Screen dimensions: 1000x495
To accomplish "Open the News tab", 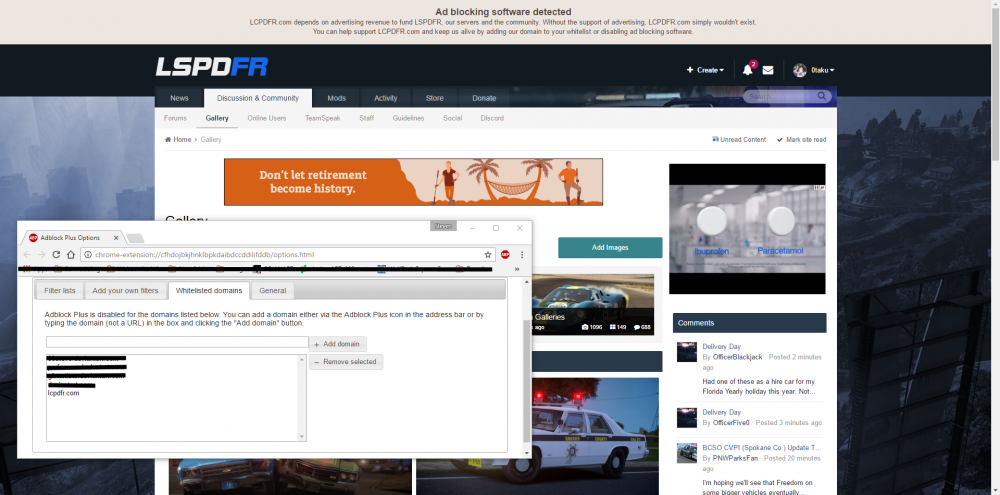I will [179, 98].
